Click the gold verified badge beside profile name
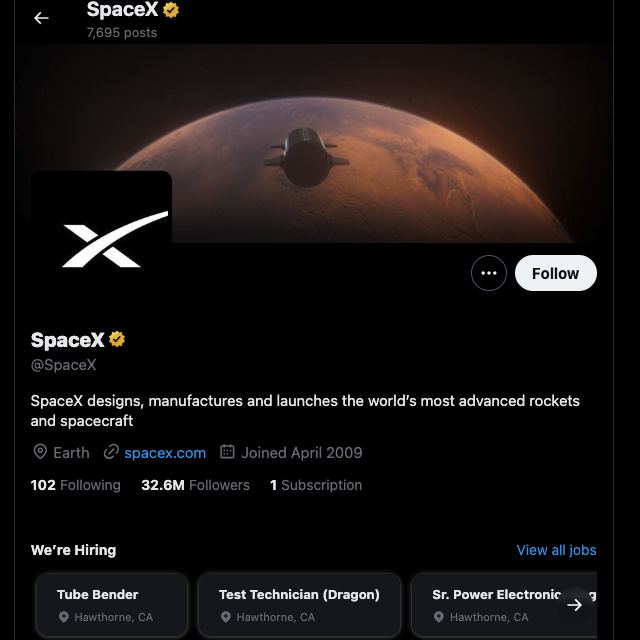Screen dimensions: 640x640 118,340
